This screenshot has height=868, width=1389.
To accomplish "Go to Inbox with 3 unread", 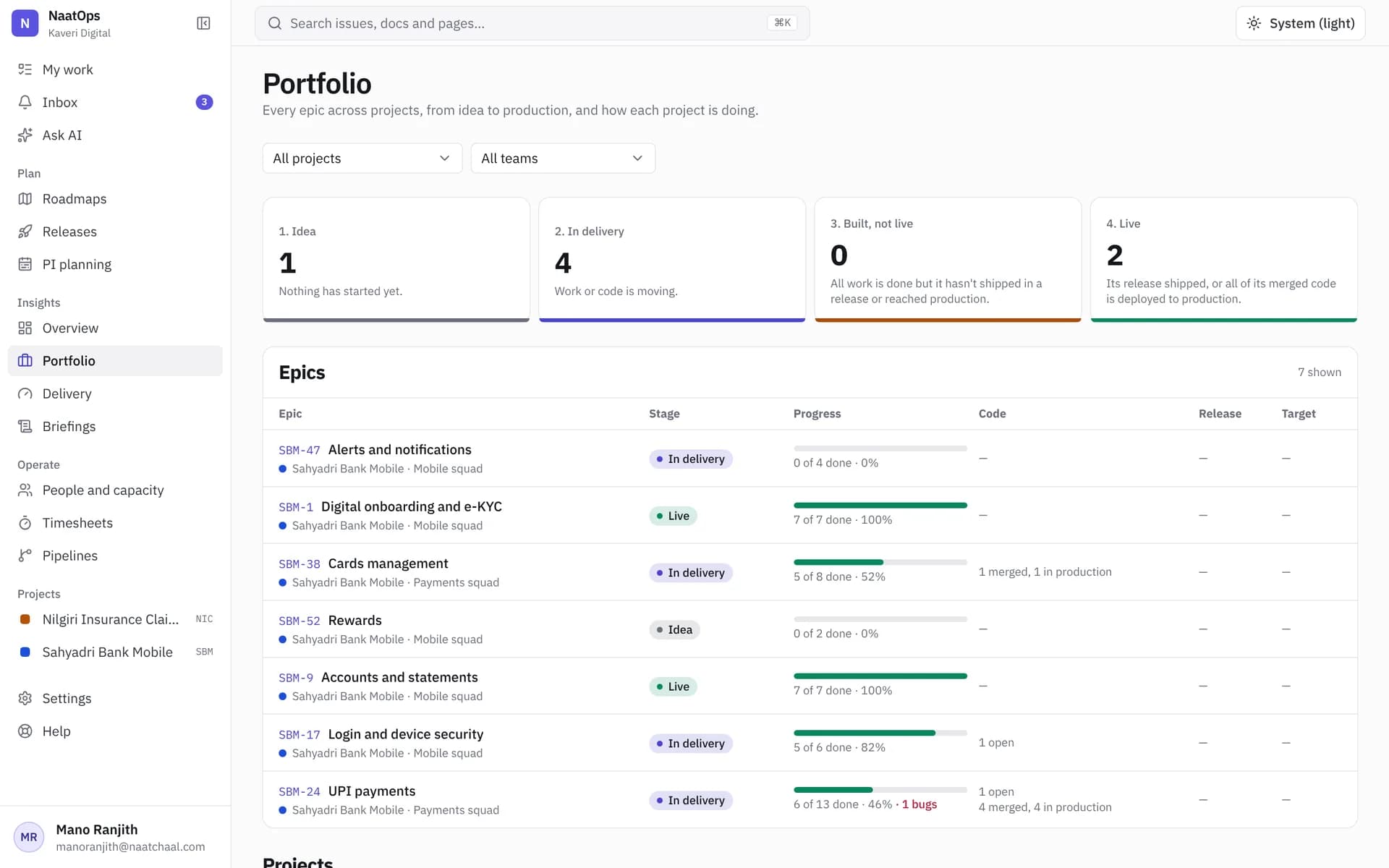I will point(115,102).
